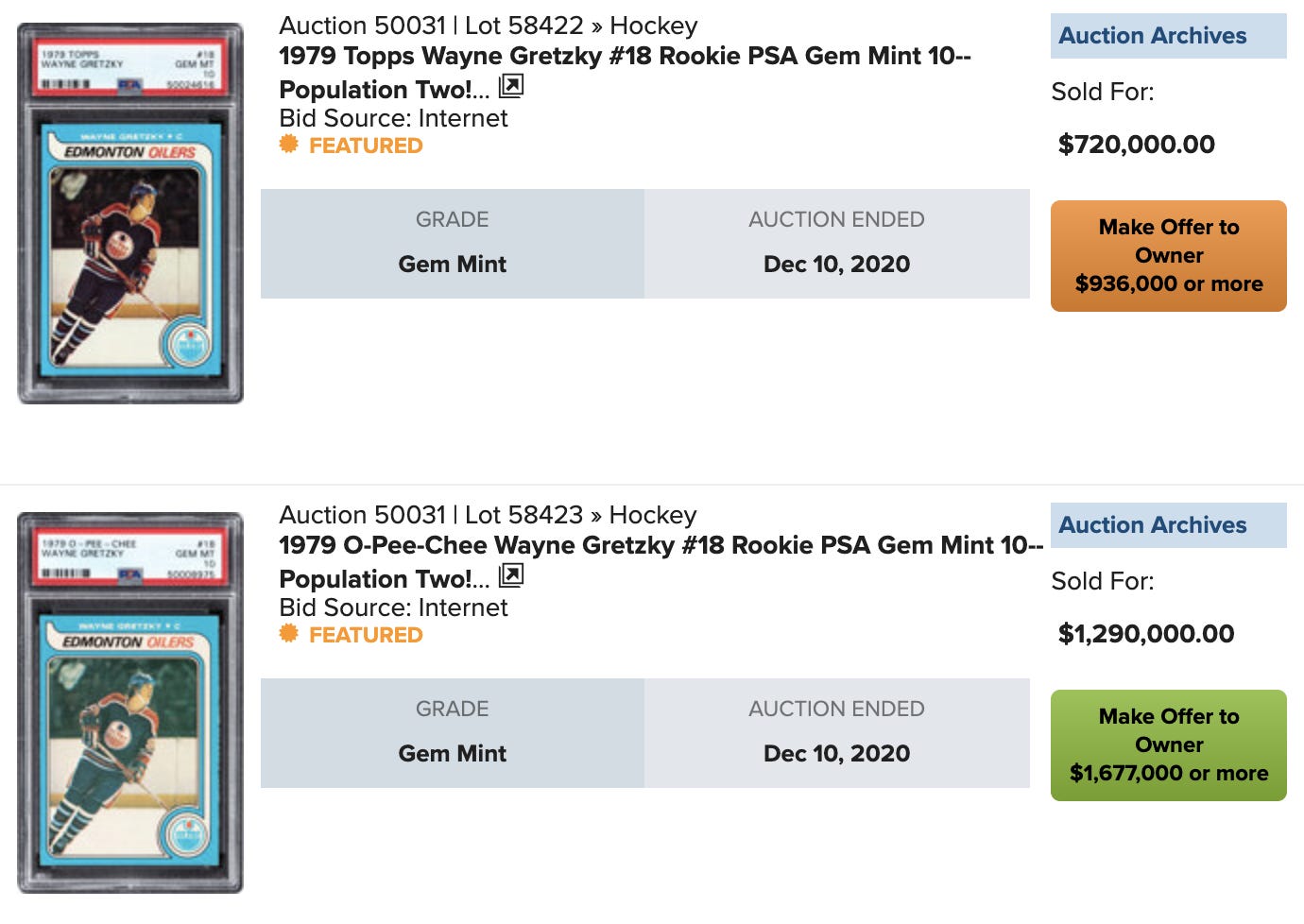The width and height of the screenshot is (1304, 924).
Task: Make an offer of $936,000 or more
Action: (1169, 256)
